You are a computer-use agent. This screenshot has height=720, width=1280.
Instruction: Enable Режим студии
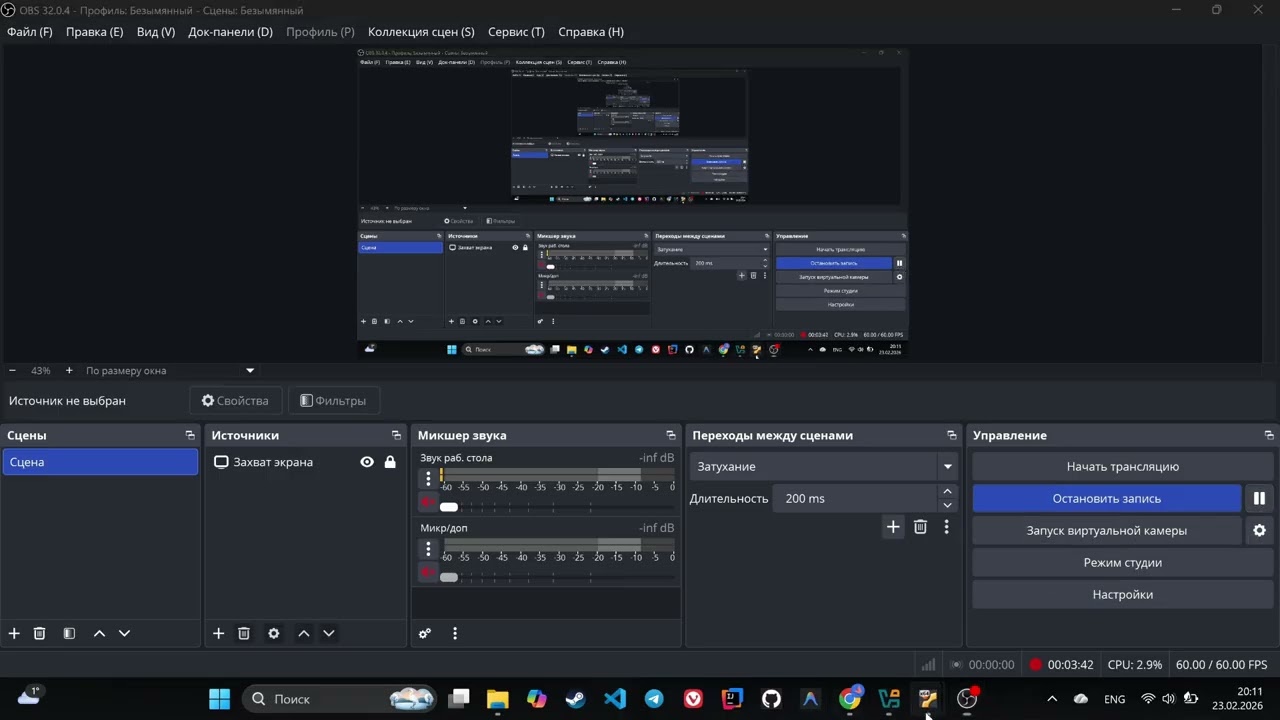click(1123, 562)
